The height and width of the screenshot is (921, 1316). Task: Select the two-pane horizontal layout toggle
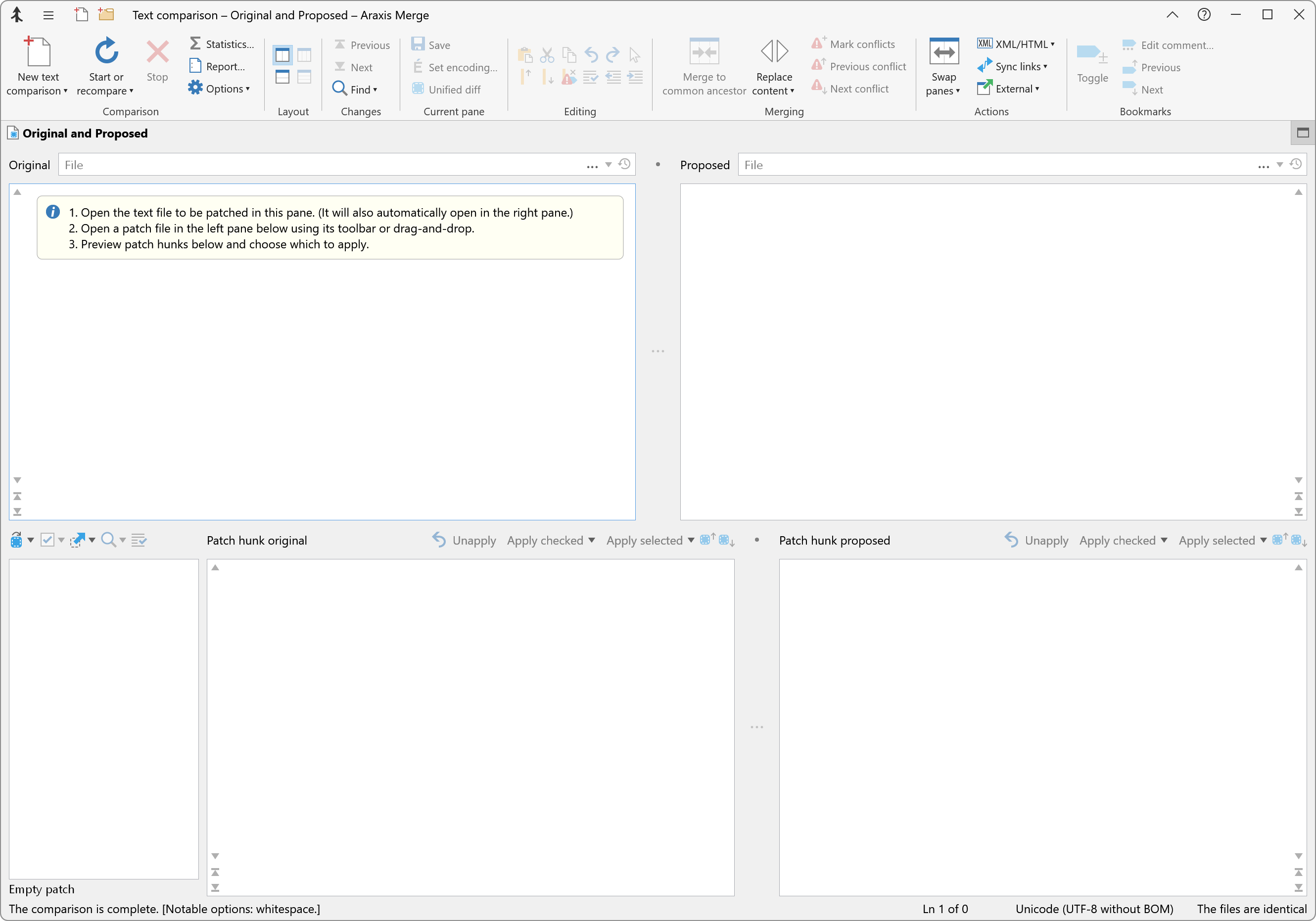click(282, 77)
